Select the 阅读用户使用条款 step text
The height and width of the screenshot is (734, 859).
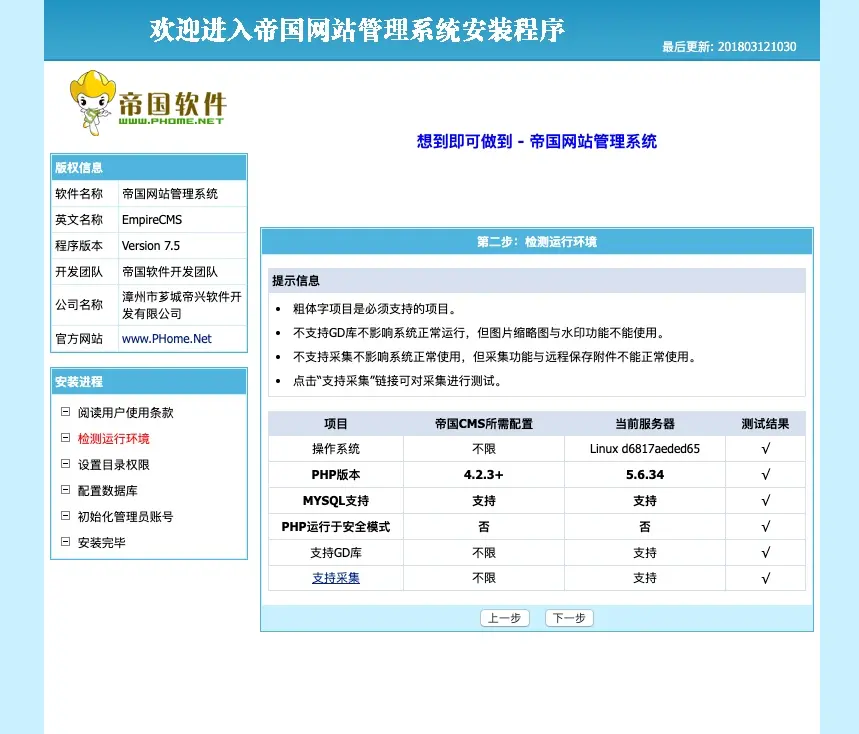click(x=125, y=412)
